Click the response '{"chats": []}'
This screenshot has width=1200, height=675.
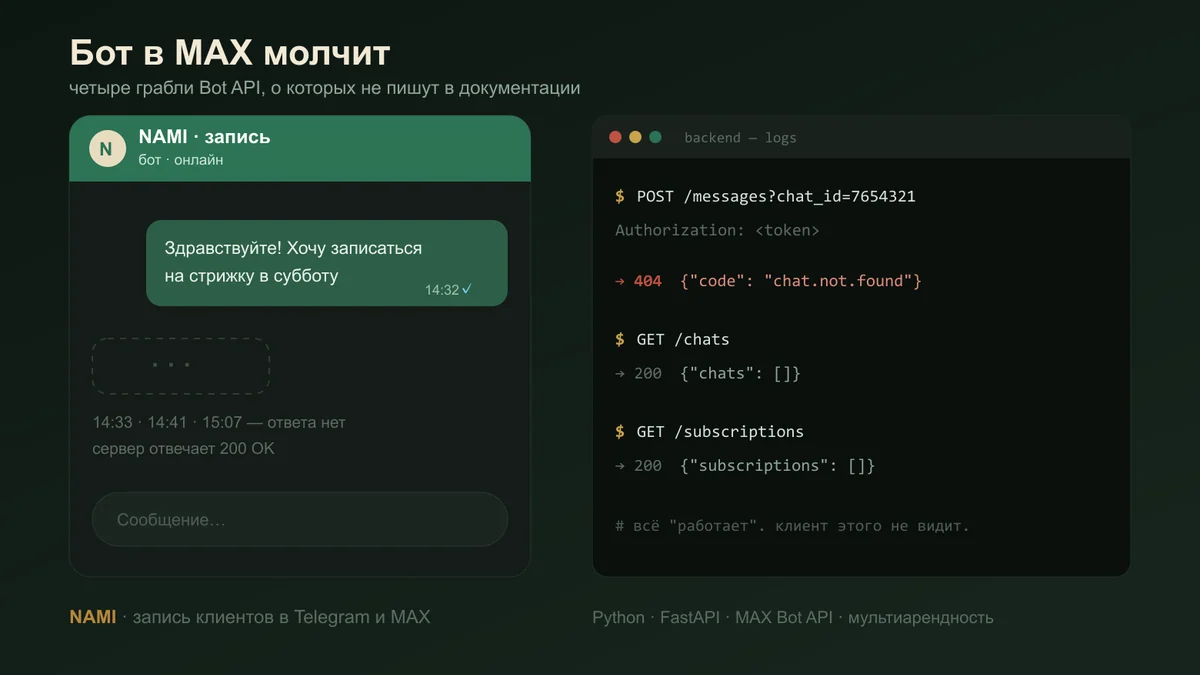point(740,373)
